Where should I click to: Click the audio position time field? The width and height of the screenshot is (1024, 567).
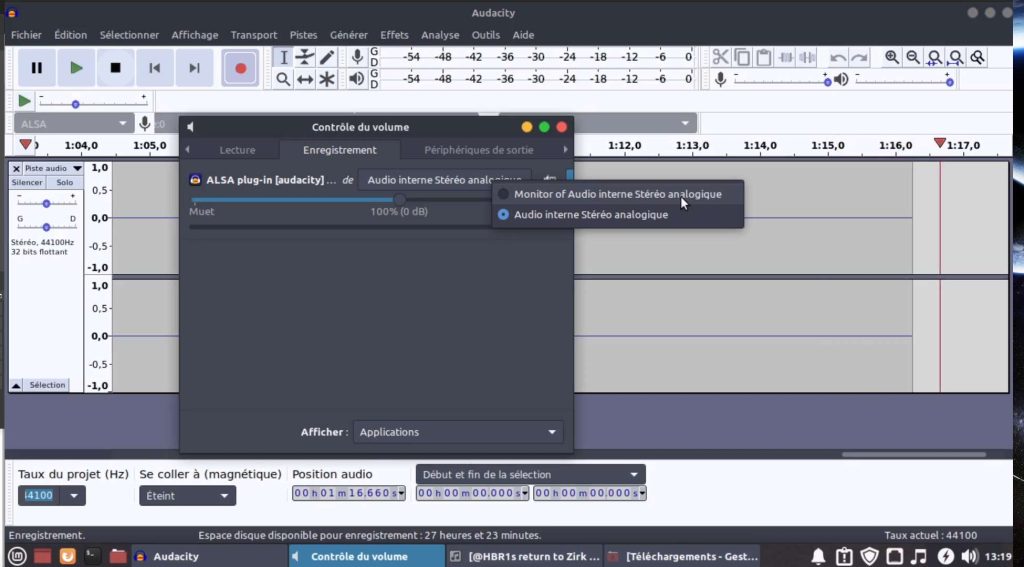pyautogui.click(x=349, y=493)
